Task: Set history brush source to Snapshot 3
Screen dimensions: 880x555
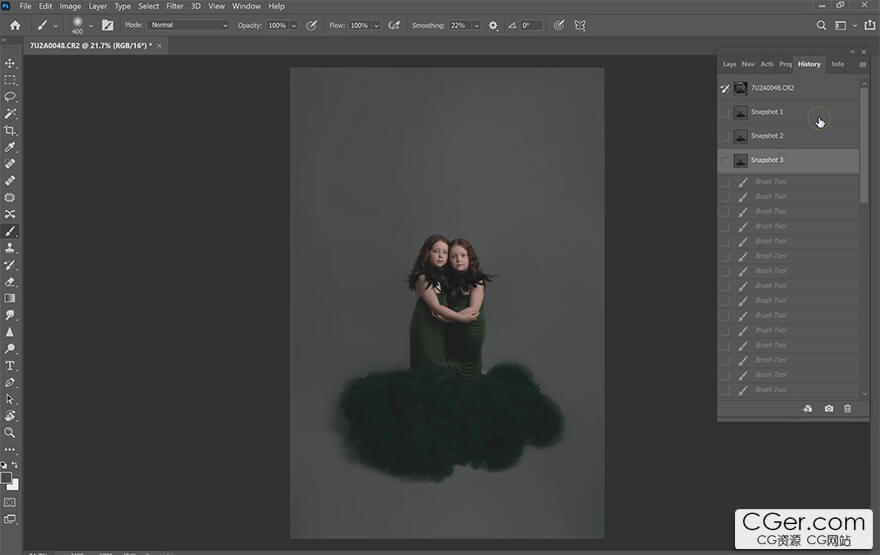Action: pos(725,160)
